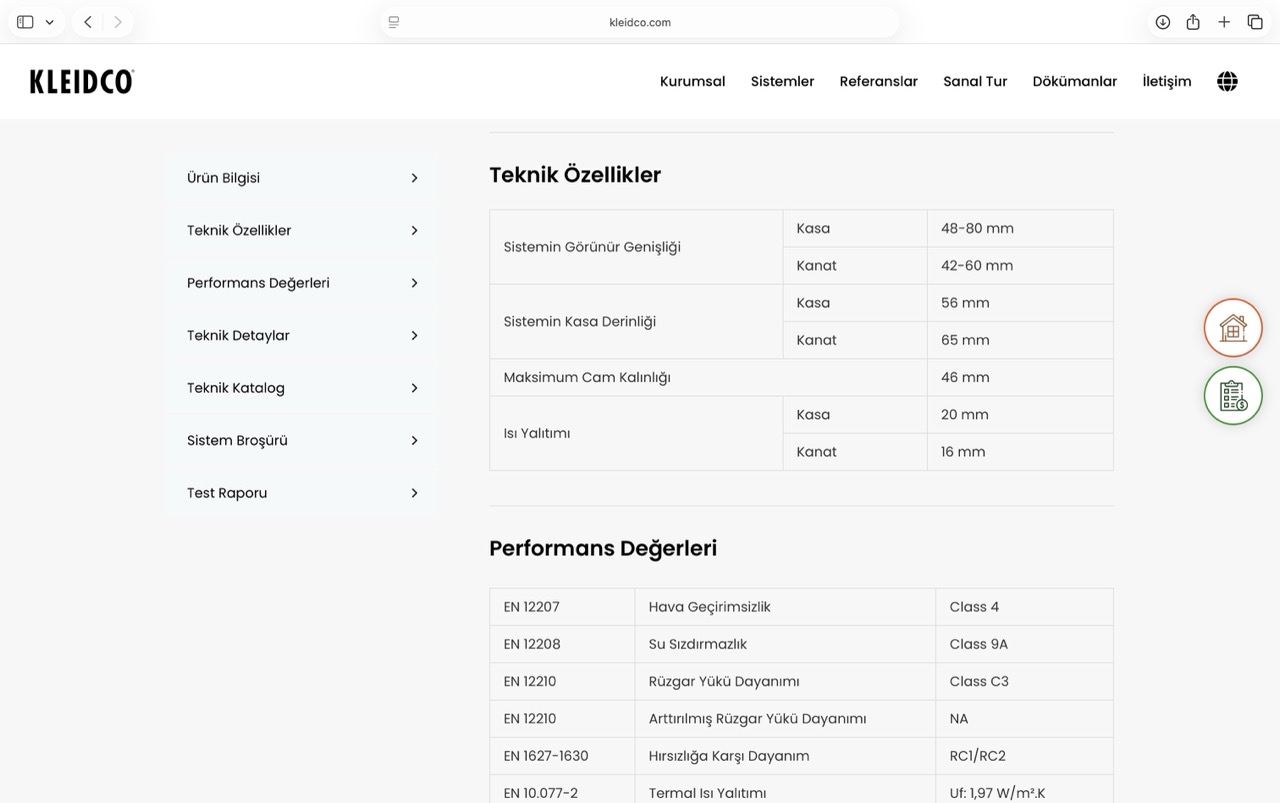Click the globe language selector icon
Image resolution: width=1280 pixels, height=803 pixels.
tap(1227, 82)
